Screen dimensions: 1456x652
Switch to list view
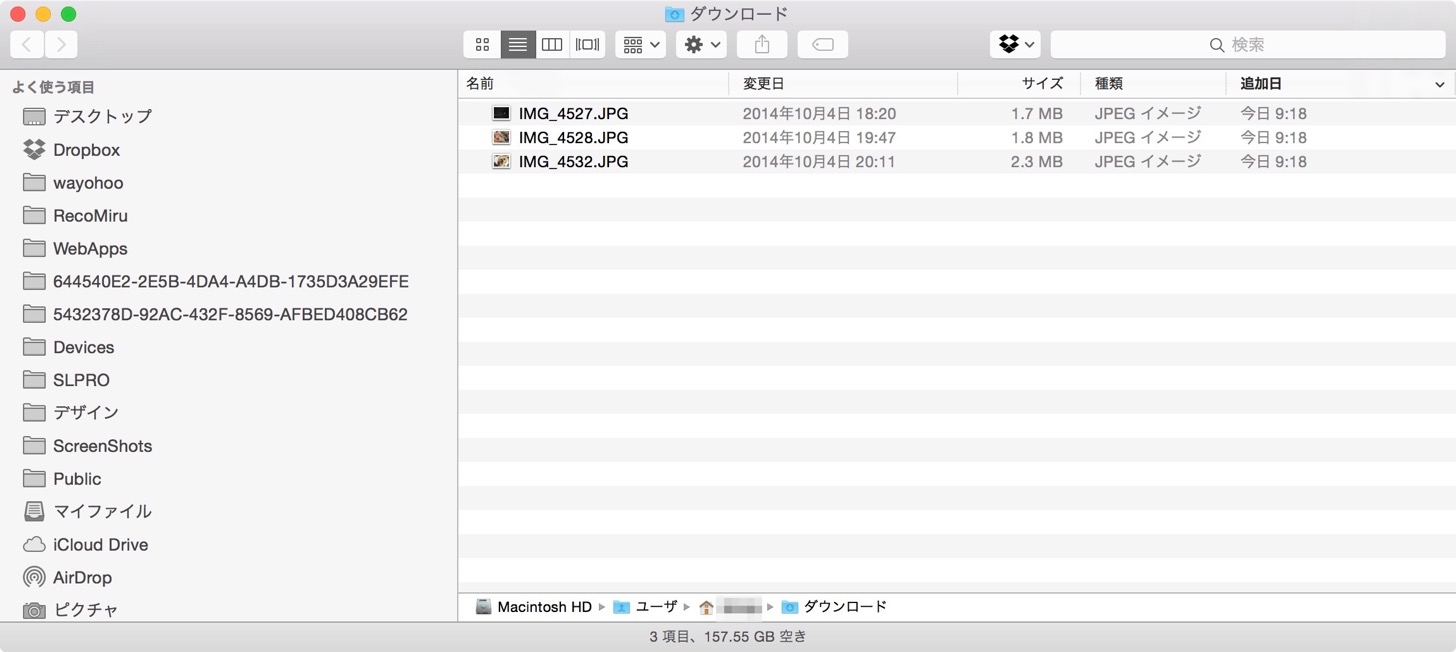tap(518, 44)
